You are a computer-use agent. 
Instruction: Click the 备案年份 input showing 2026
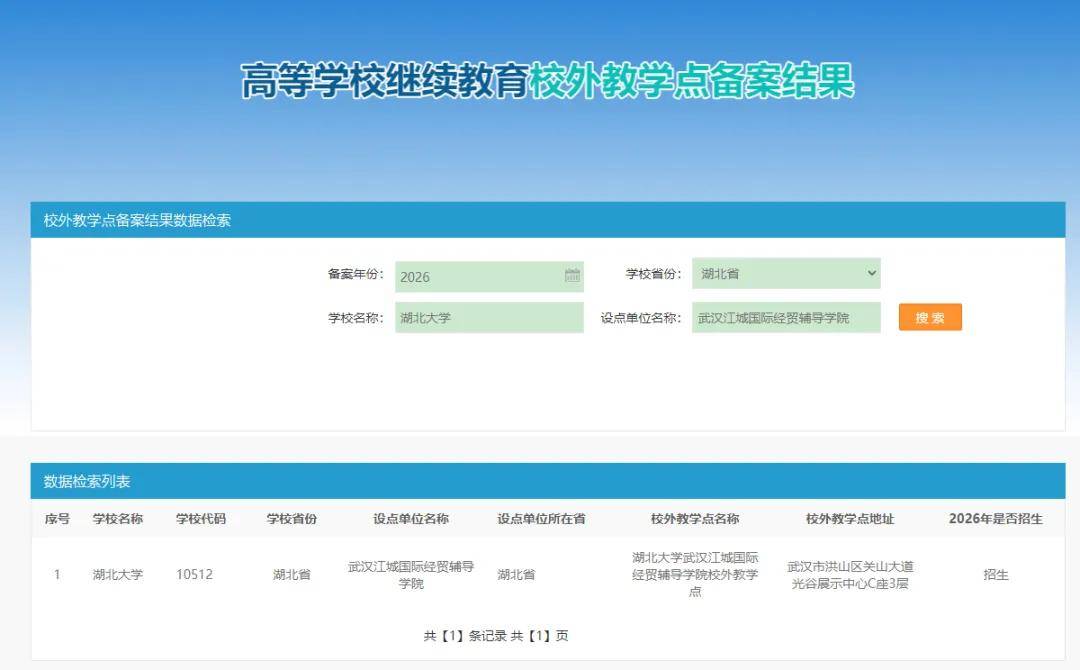(489, 276)
